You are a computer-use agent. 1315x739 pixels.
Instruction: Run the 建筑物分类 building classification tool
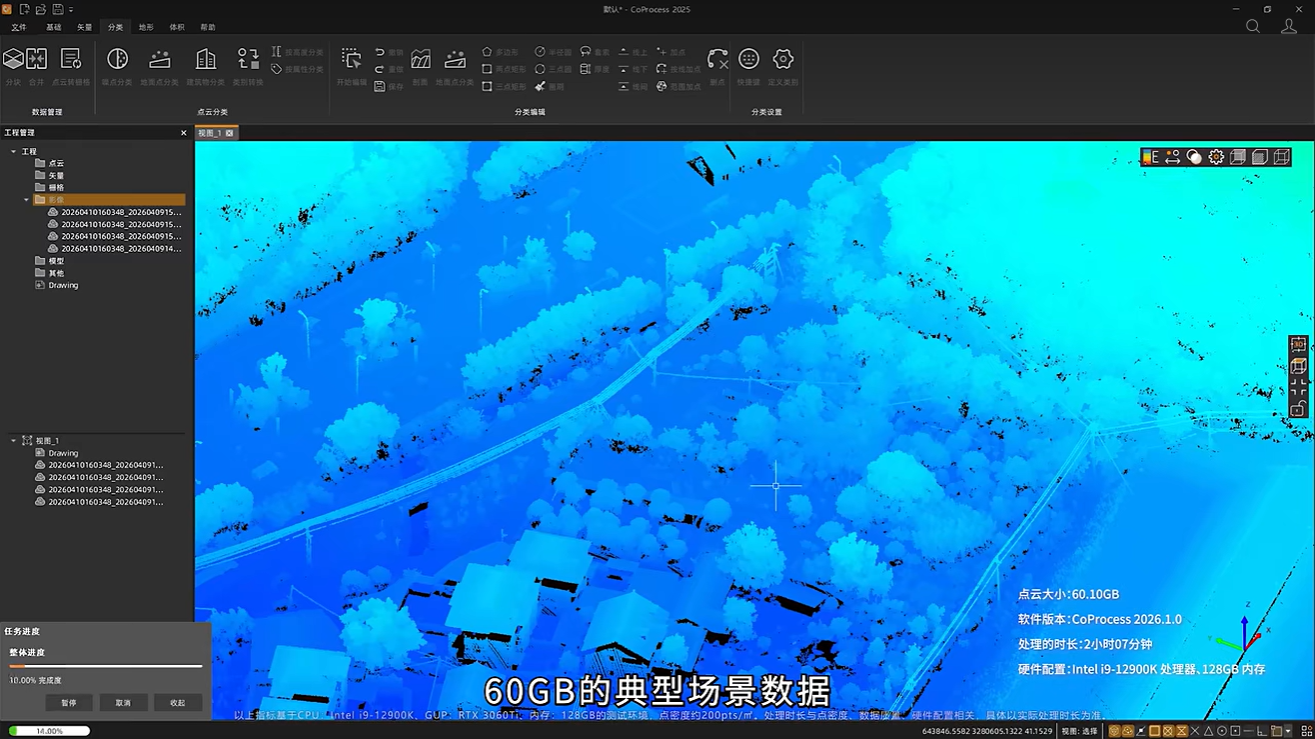(205, 66)
